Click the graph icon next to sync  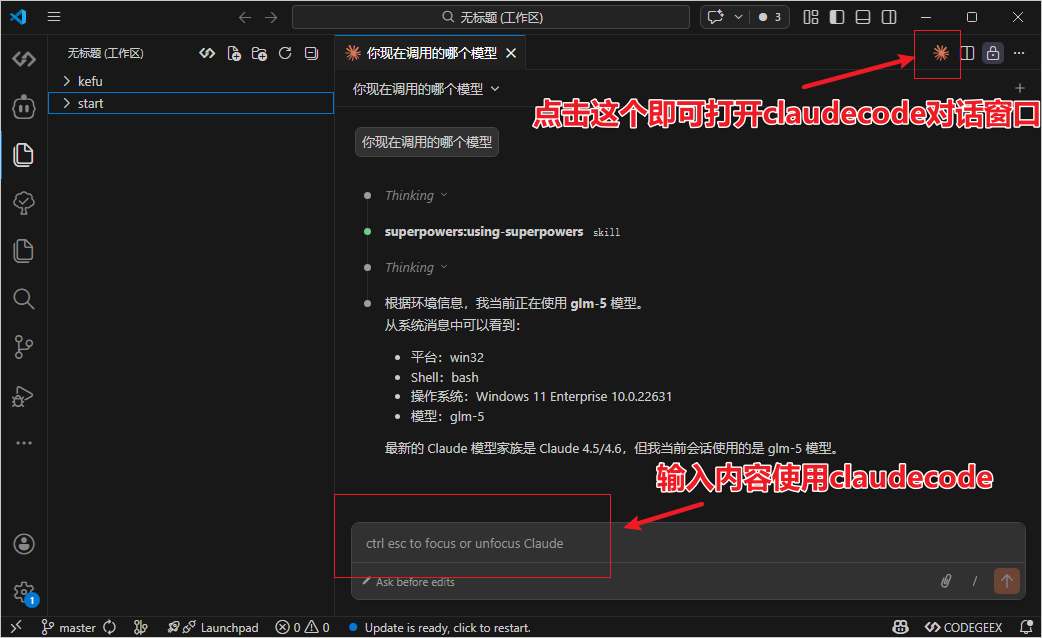coord(140,627)
